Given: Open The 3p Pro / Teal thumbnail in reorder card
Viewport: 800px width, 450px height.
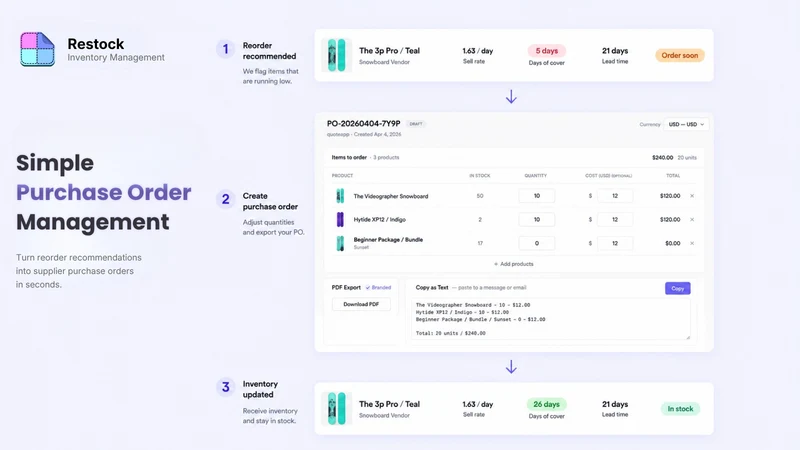Looking at the screenshot, I should coord(336,55).
